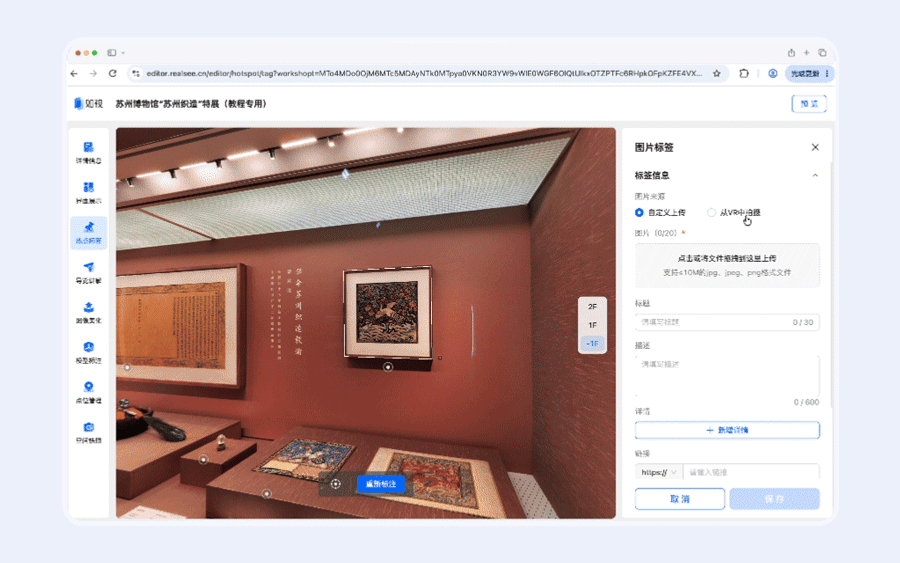Open the sidebar tool with shield-person icon
Image resolution: width=900 pixels, height=563 pixels.
coord(88,352)
